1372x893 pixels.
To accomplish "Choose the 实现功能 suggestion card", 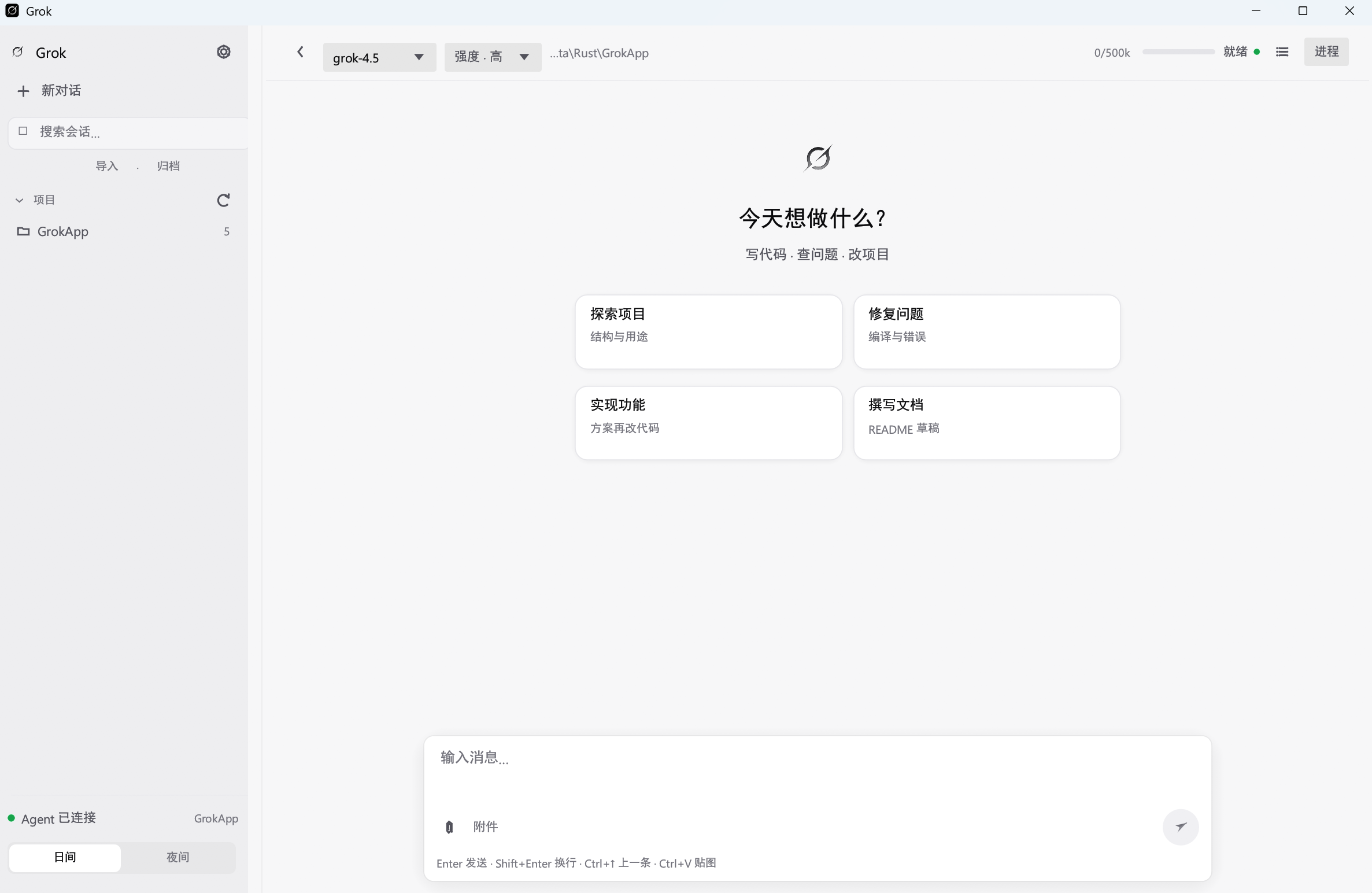I will click(x=708, y=423).
